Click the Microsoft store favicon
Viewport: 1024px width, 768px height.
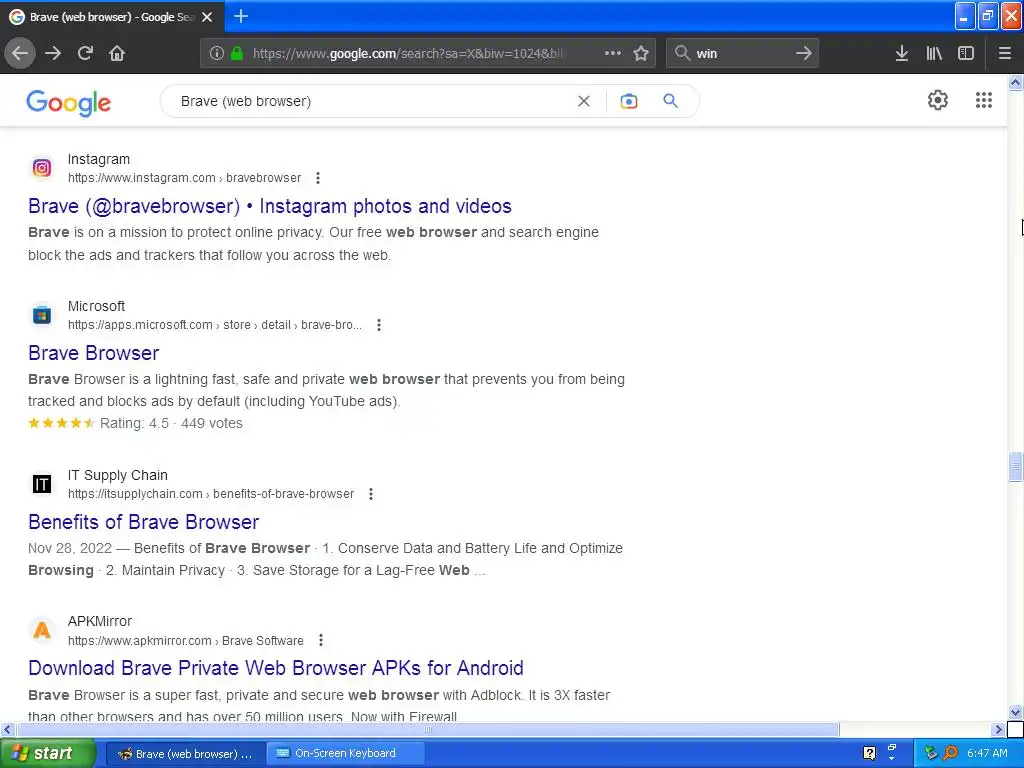pyautogui.click(x=42, y=315)
